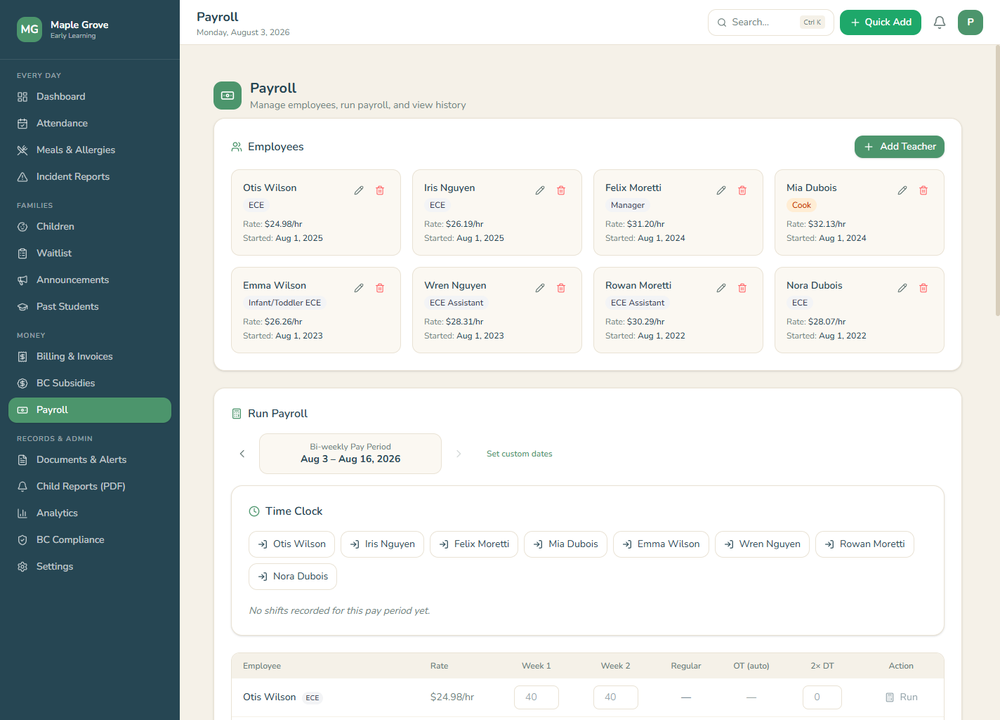Image resolution: width=1000 pixels, height=720 pixels.
Task: Delete Felix Moretti with the trash icon
Action: pyautogui.click(x=742, y=191)
